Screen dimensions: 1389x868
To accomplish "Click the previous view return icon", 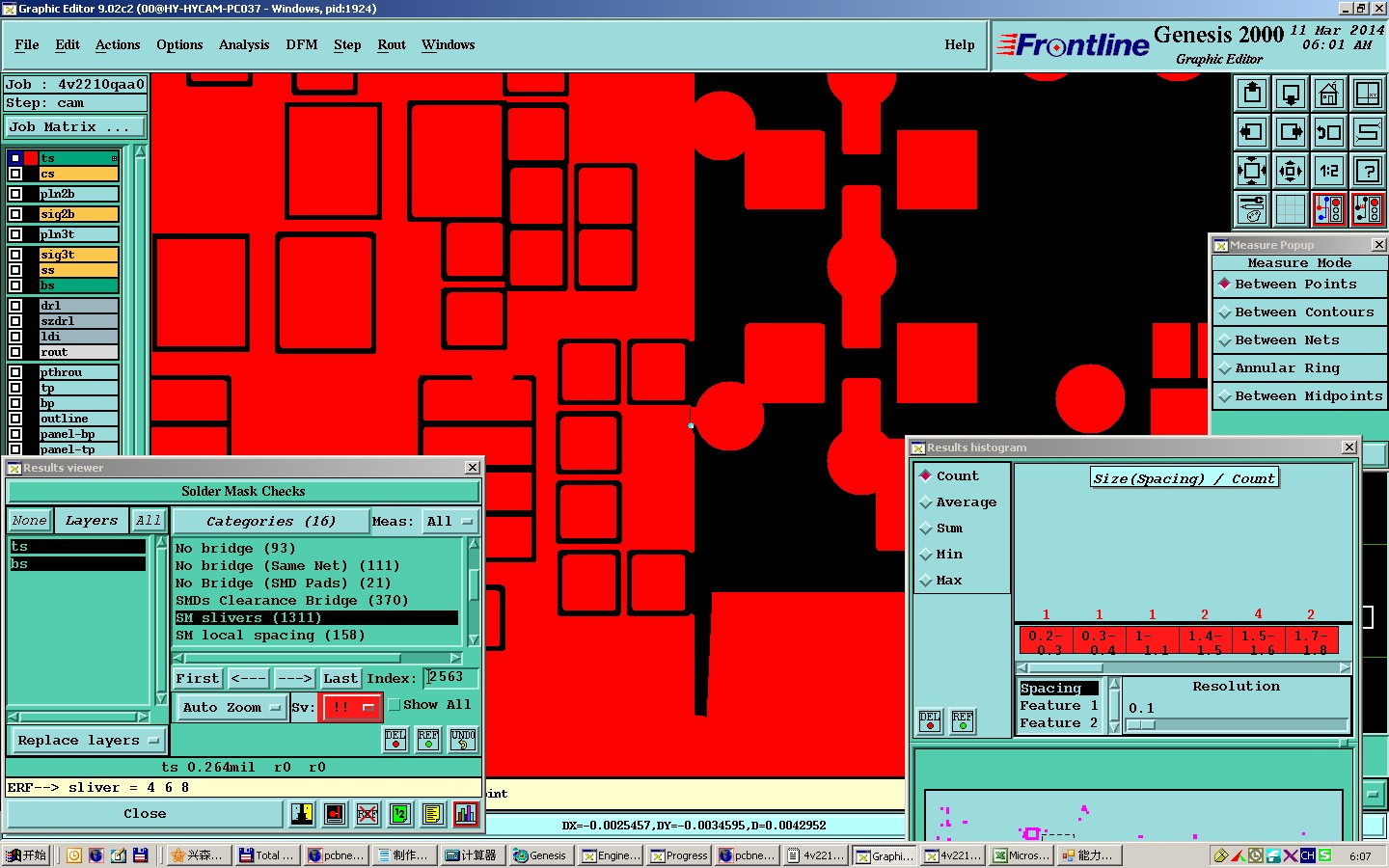I will [x=1329, y=132].
